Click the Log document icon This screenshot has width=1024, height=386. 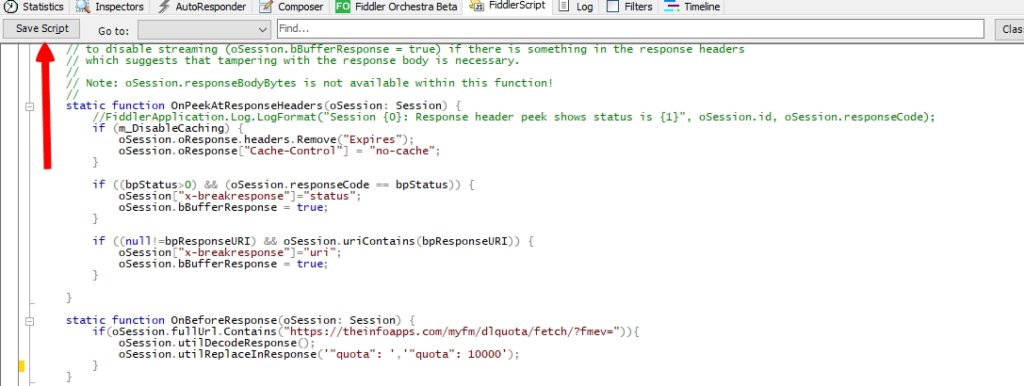click(x=564, y=7)
